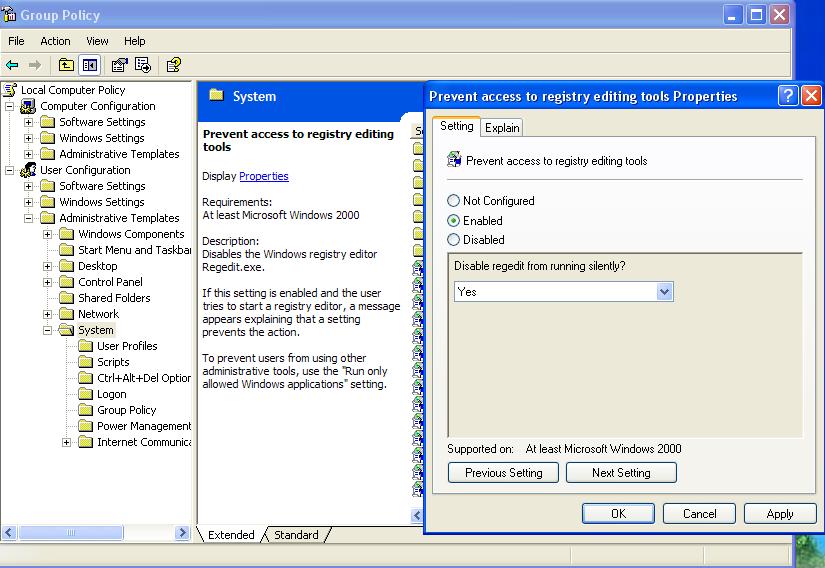Select Ctrl+Alt+Del Options tree item

coord(144,378)
